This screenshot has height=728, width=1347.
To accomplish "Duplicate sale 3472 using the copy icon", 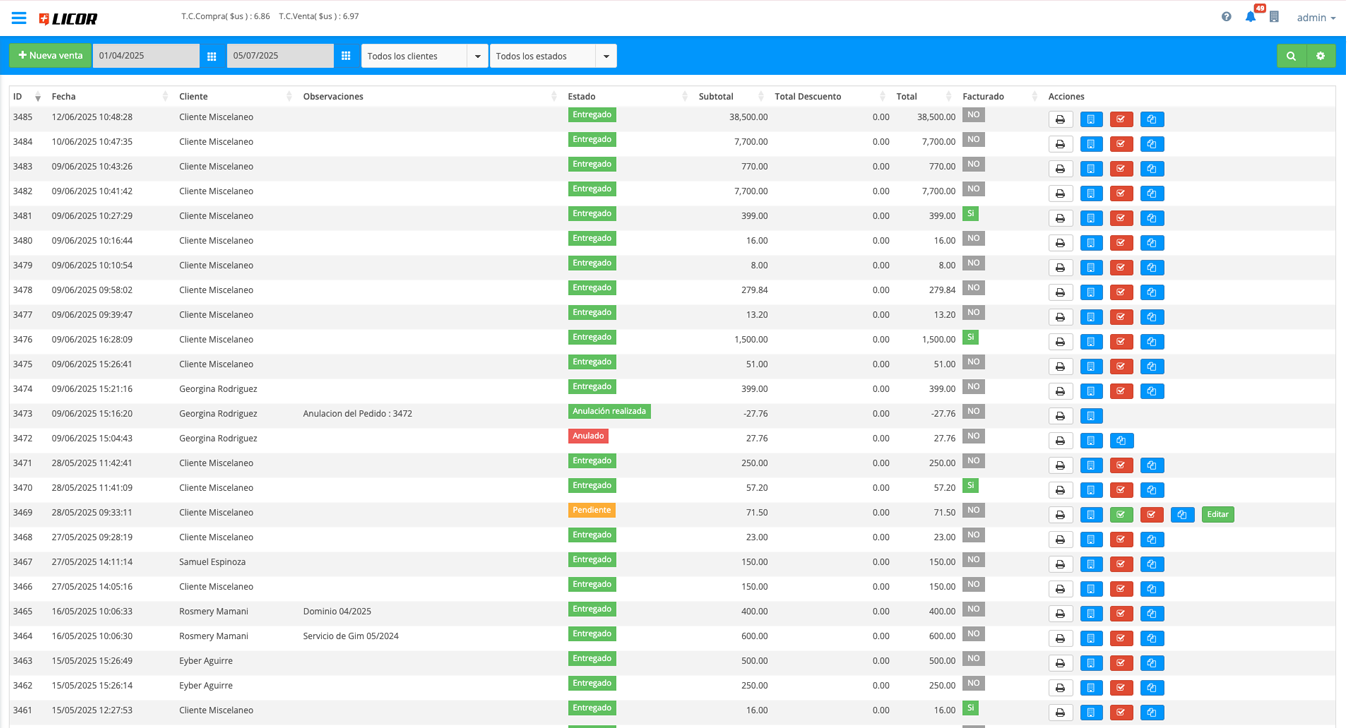I will (x=1121, y=441).
